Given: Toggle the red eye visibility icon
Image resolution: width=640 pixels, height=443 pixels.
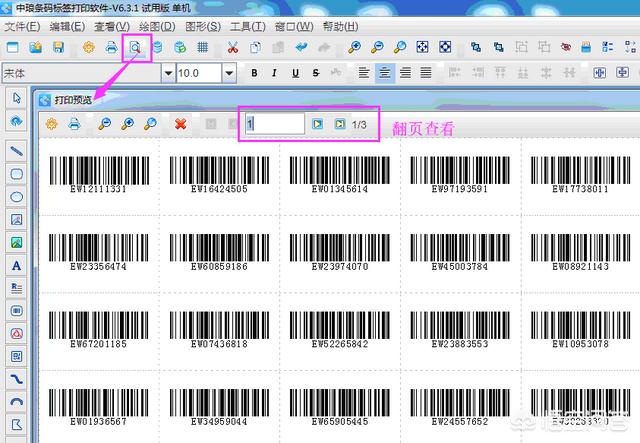Looking at the screenshot, I should tap(566, 47).
